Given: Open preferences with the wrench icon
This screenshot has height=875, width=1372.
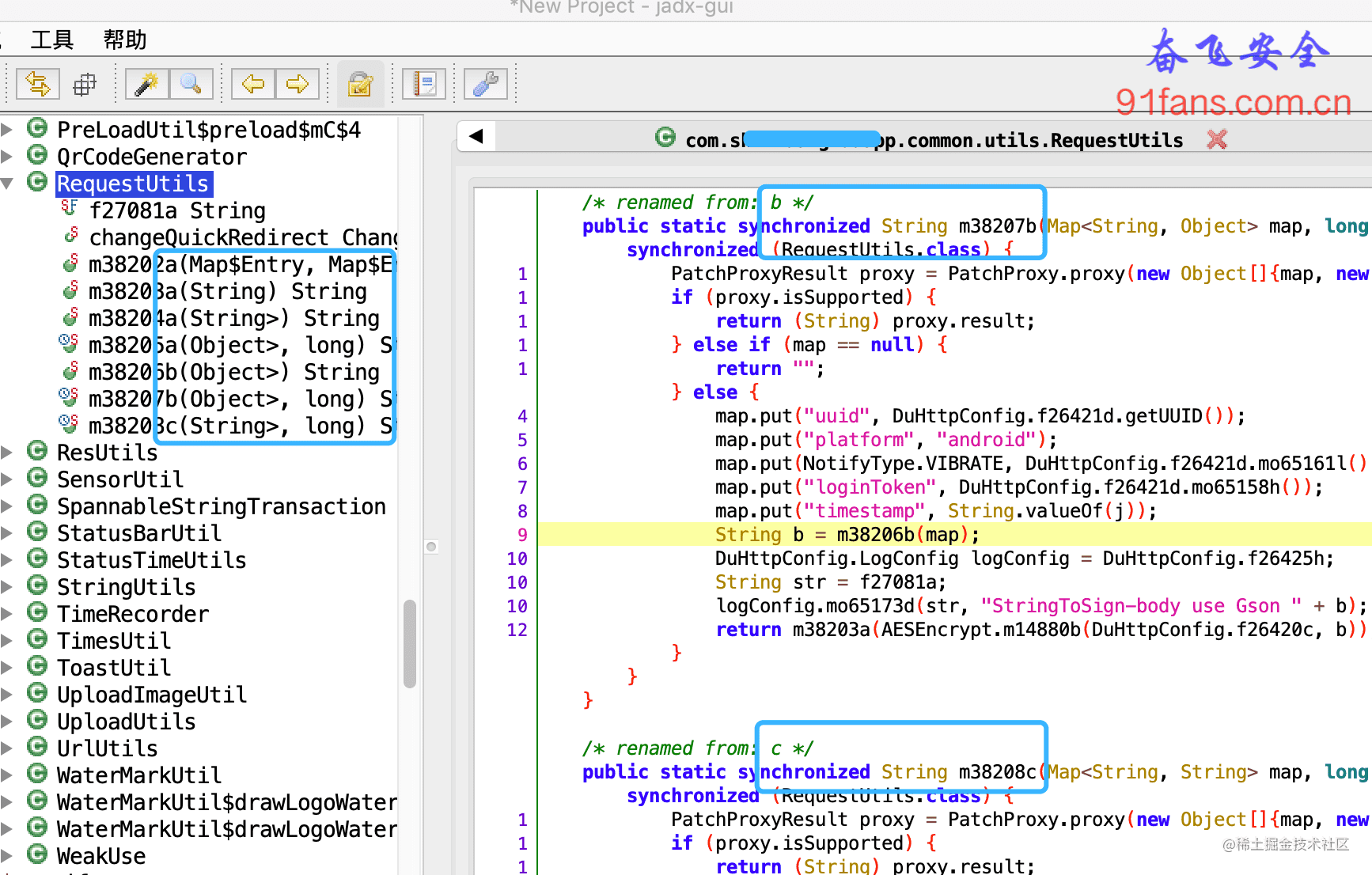Looking at the screenshot, I should coord(486,83).
